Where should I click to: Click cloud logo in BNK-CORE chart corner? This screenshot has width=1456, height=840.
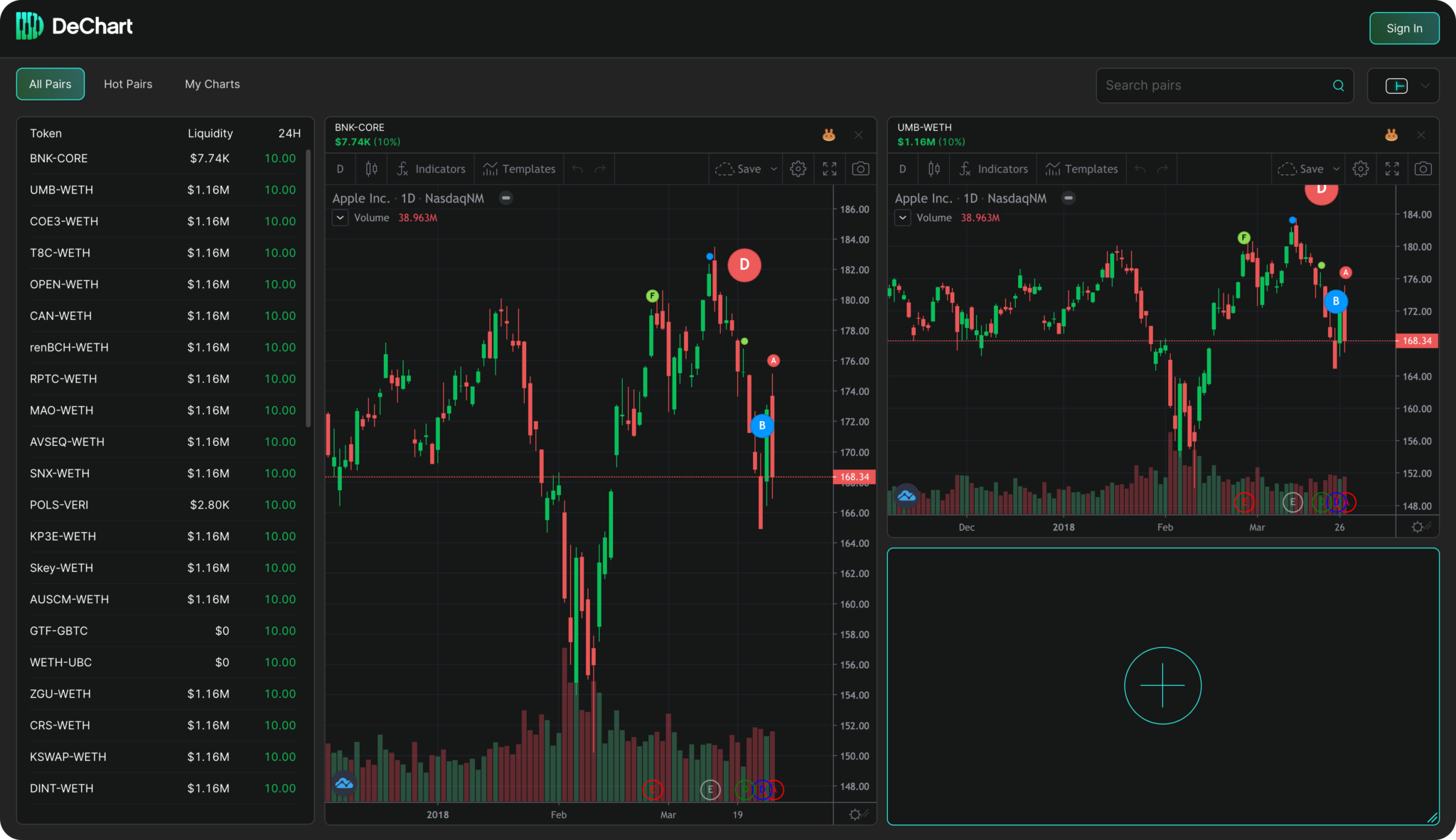click(344, 783)
